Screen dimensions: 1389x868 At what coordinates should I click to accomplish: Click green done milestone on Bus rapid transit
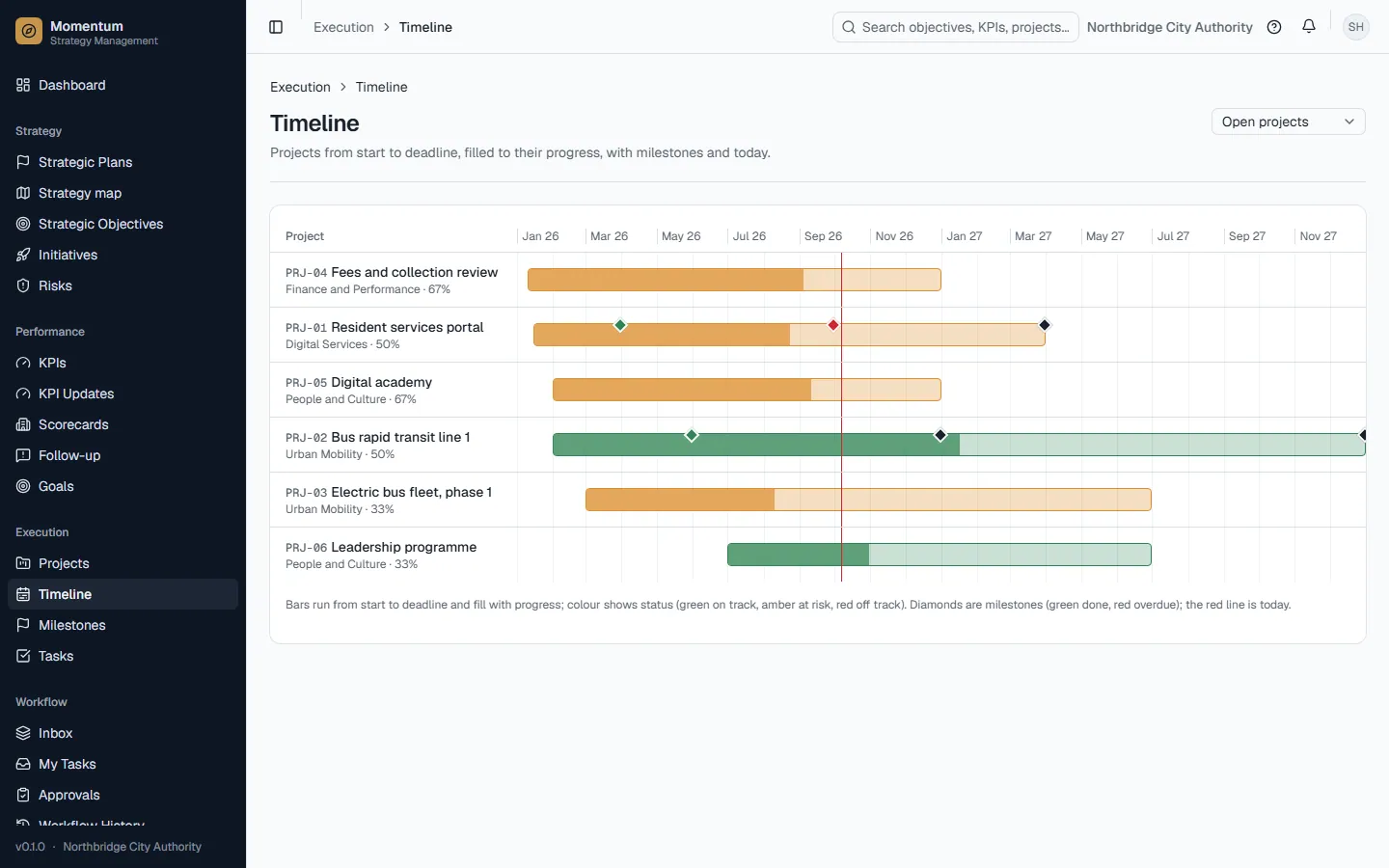(692, 435)
